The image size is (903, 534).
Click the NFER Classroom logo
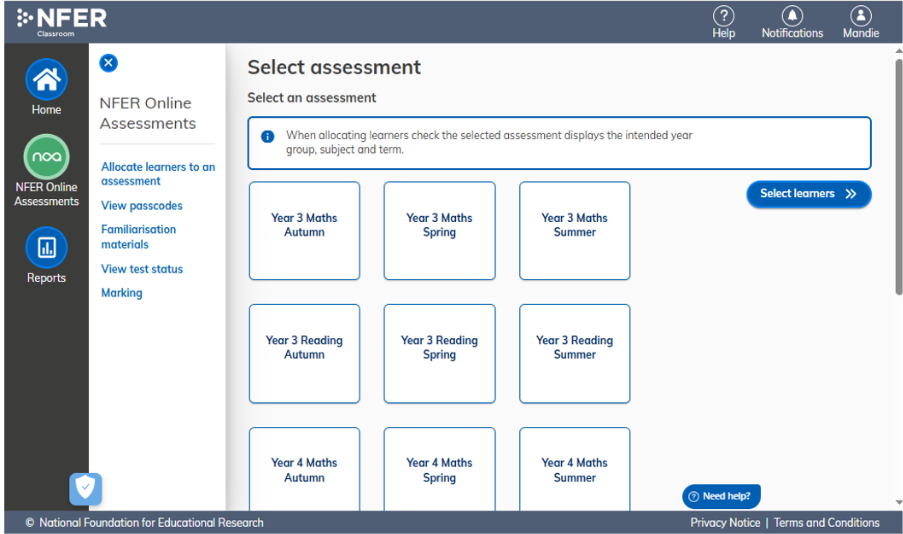(62, 22)
